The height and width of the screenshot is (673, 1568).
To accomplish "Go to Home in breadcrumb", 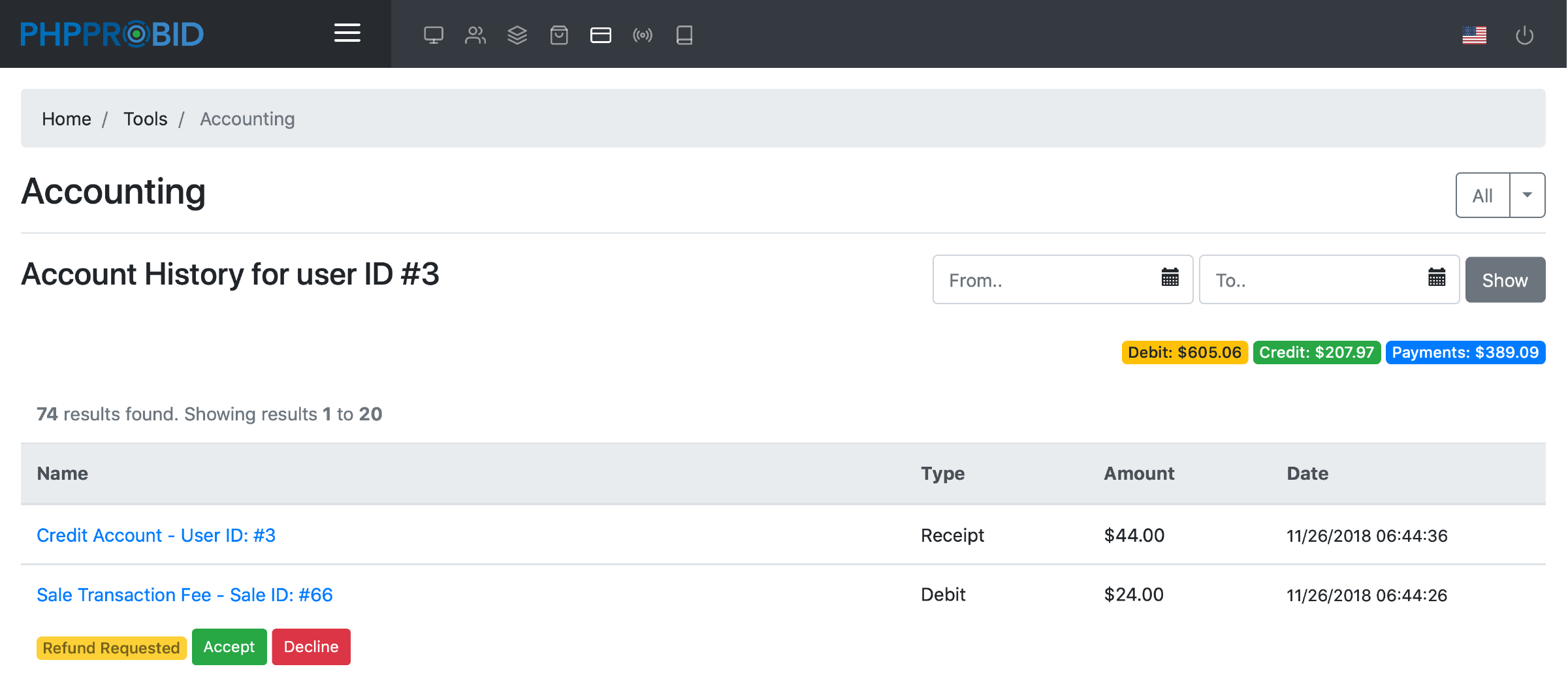I will pos(66,119).
